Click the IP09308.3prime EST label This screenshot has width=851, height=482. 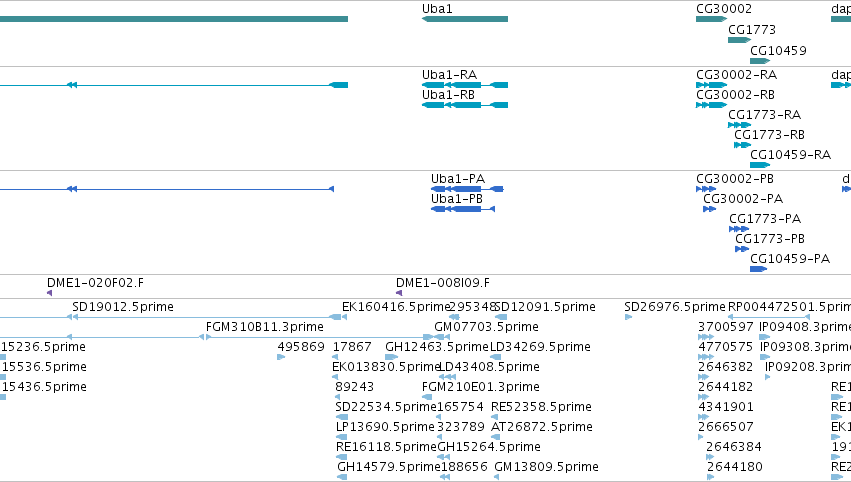(805, 347)
